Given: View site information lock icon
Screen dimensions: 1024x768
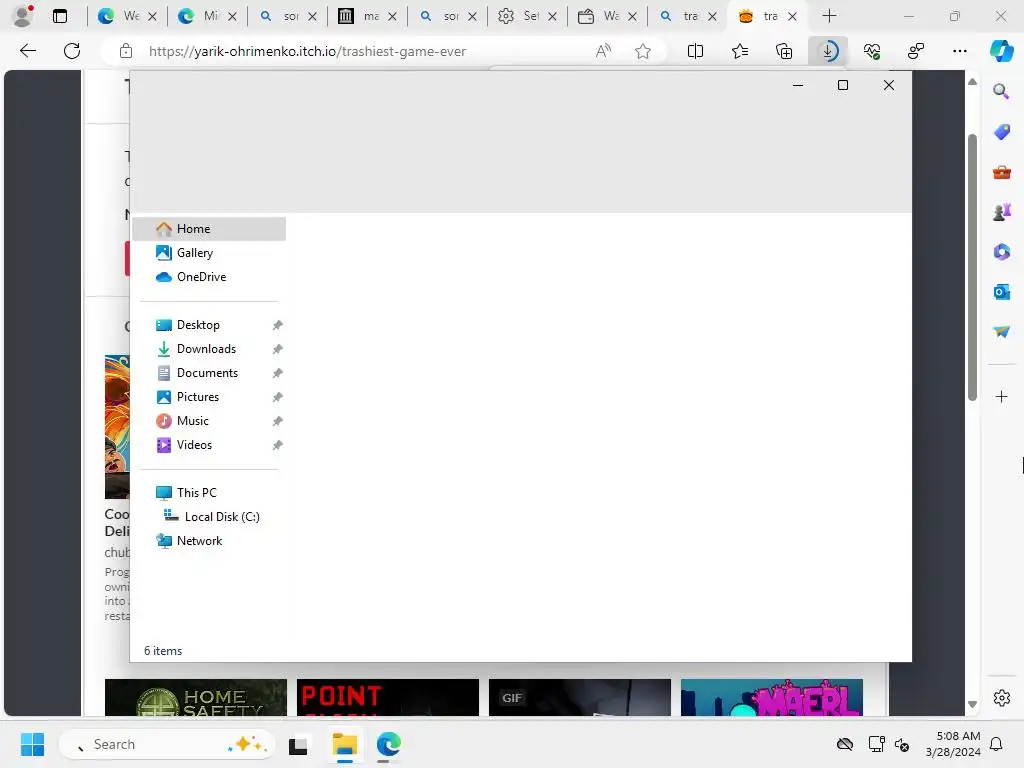Looking at the screenshot, I should pos(126,51).
